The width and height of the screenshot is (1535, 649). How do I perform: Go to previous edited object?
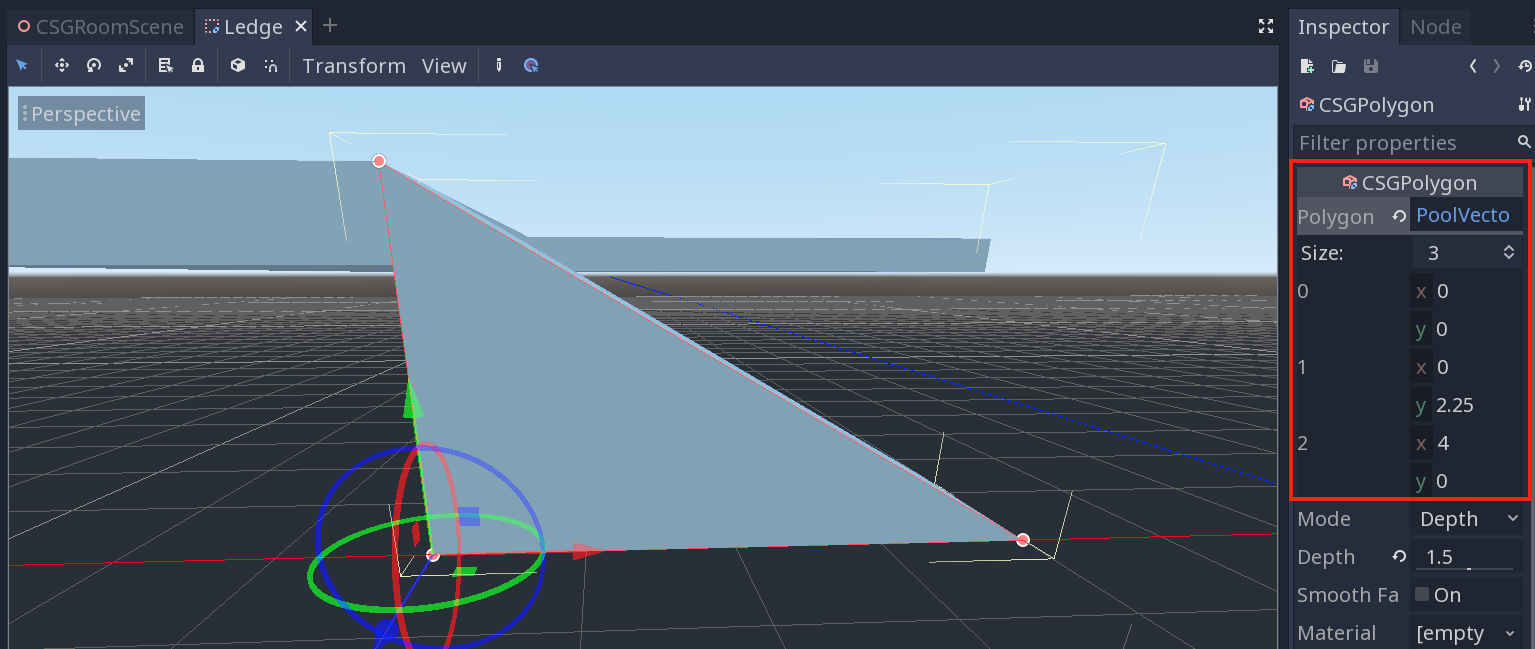tap(1473, 66)
